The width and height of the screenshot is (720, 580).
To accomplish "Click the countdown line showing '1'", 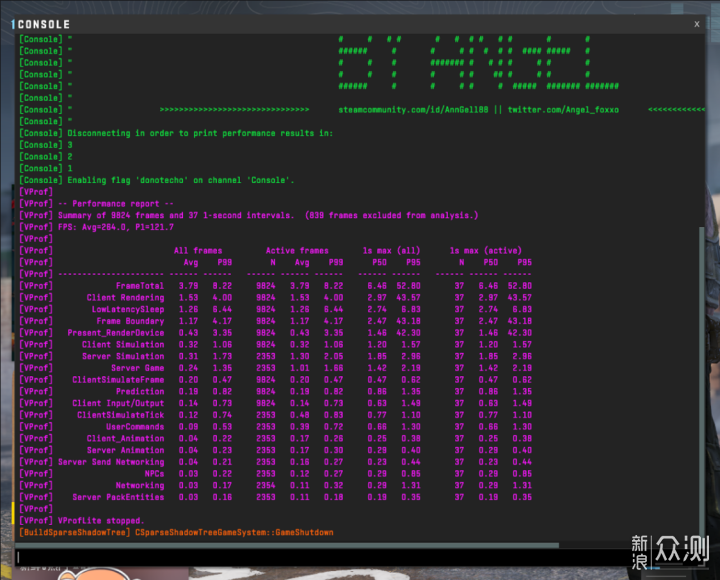I will (70, 169).
